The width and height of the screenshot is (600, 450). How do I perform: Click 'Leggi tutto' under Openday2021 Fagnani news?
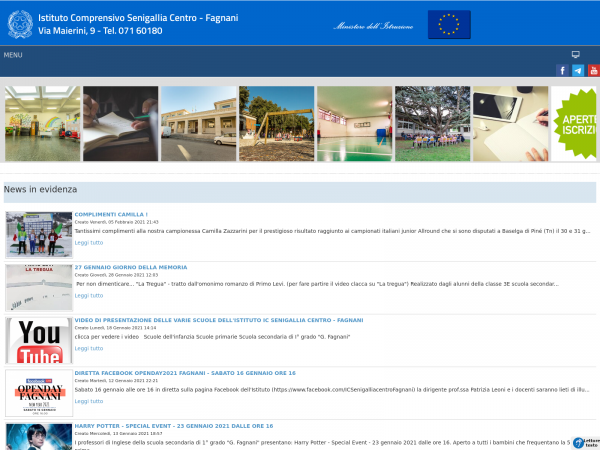[x=89, y=401]
